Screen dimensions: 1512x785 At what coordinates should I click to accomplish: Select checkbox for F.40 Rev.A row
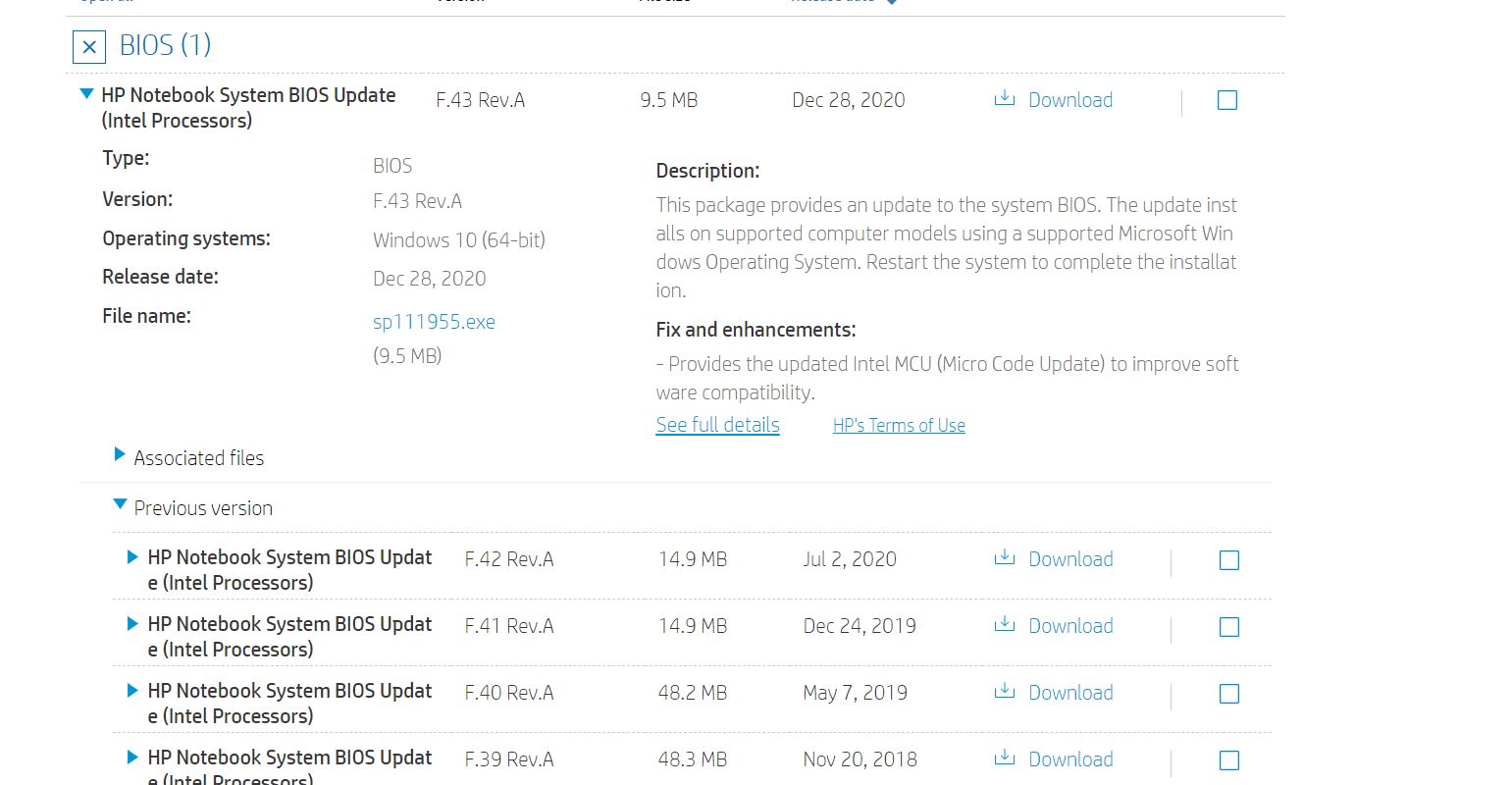tap(1229, 694)
